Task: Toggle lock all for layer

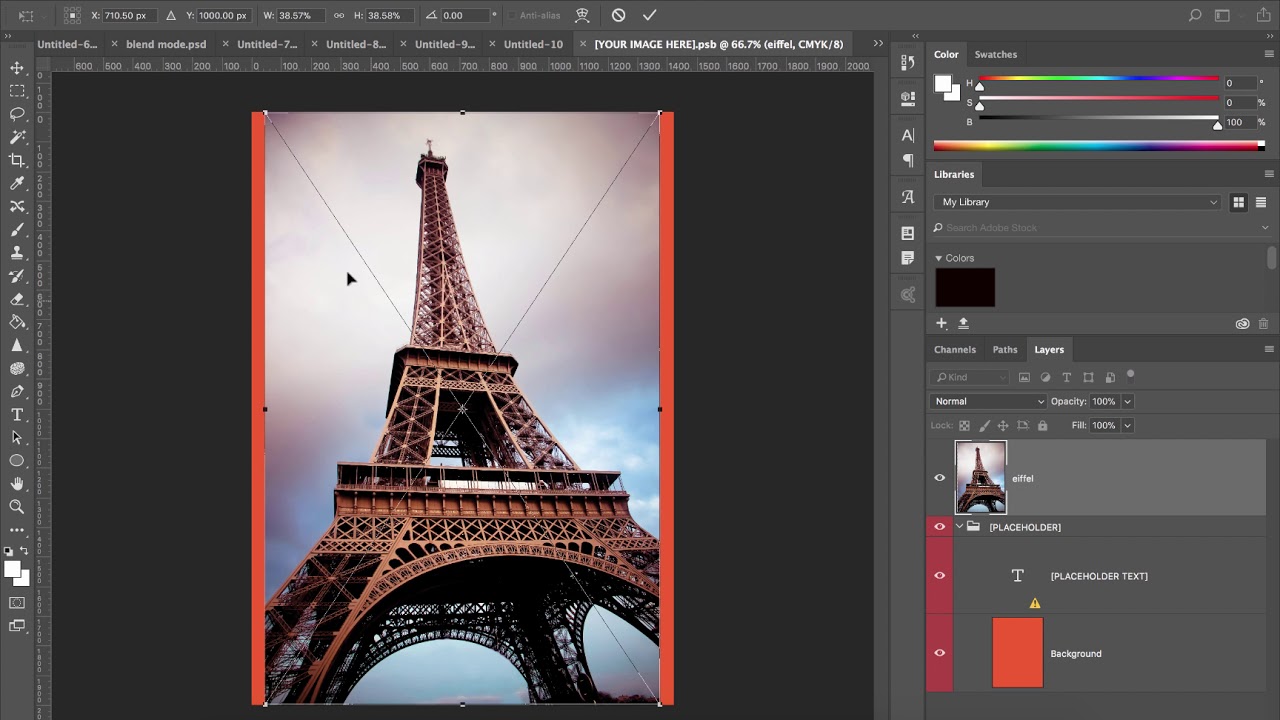Action: click(x=1042, y=425)
